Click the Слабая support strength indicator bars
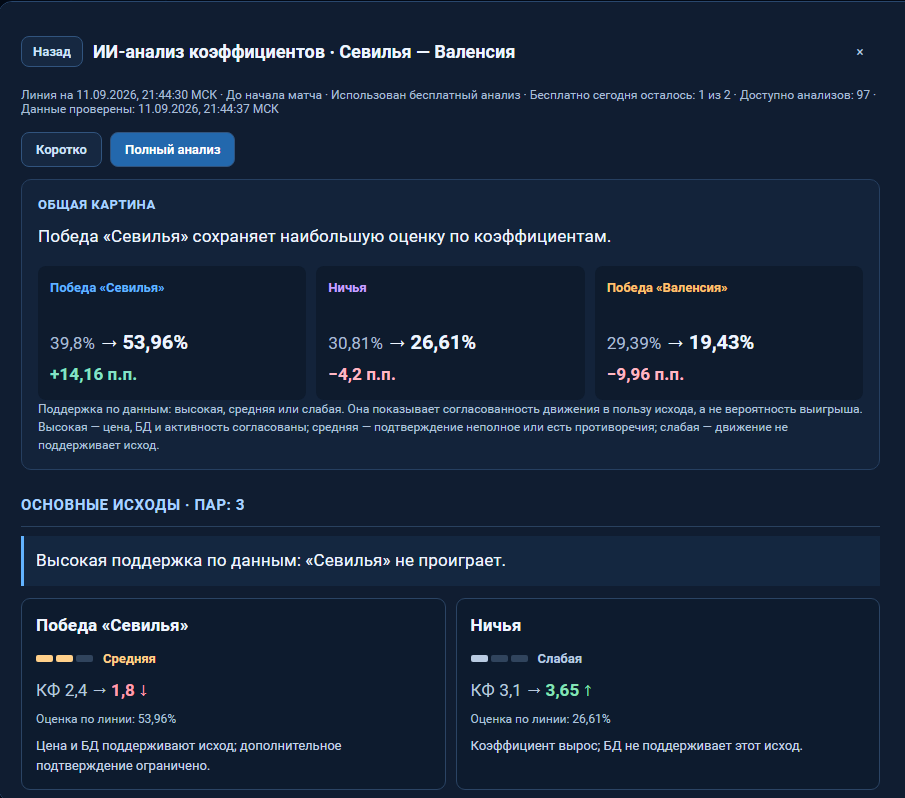Viewport: 905px width, 798px height. click(x=499, y=658)
